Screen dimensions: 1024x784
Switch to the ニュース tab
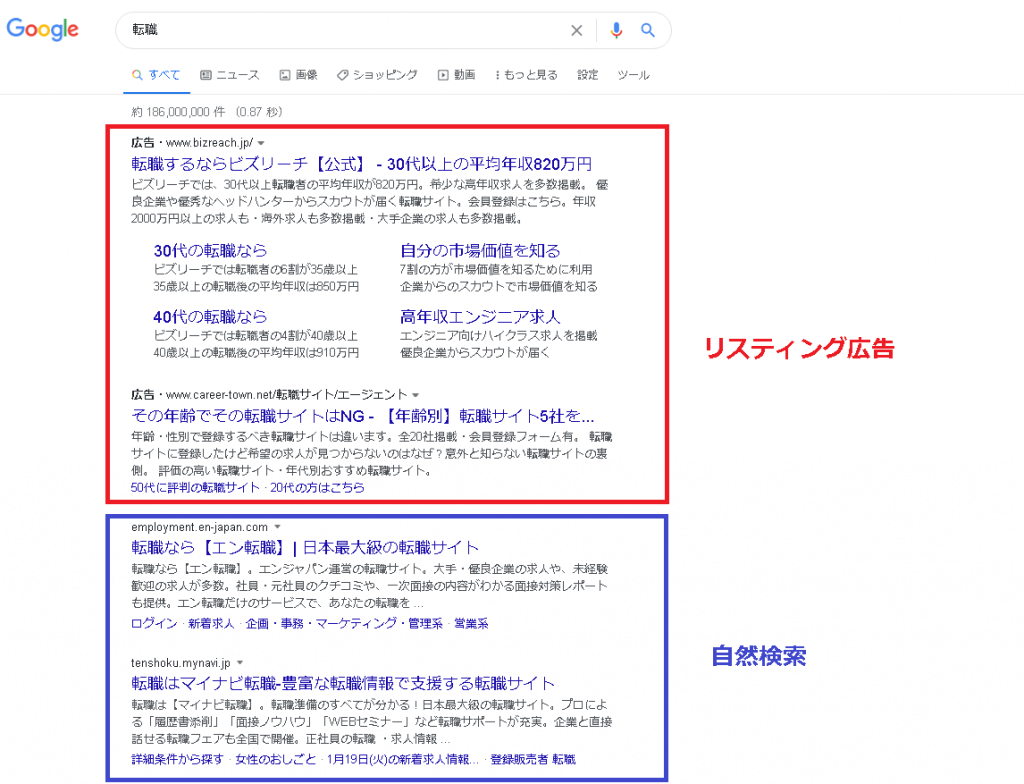pos(230,74)
